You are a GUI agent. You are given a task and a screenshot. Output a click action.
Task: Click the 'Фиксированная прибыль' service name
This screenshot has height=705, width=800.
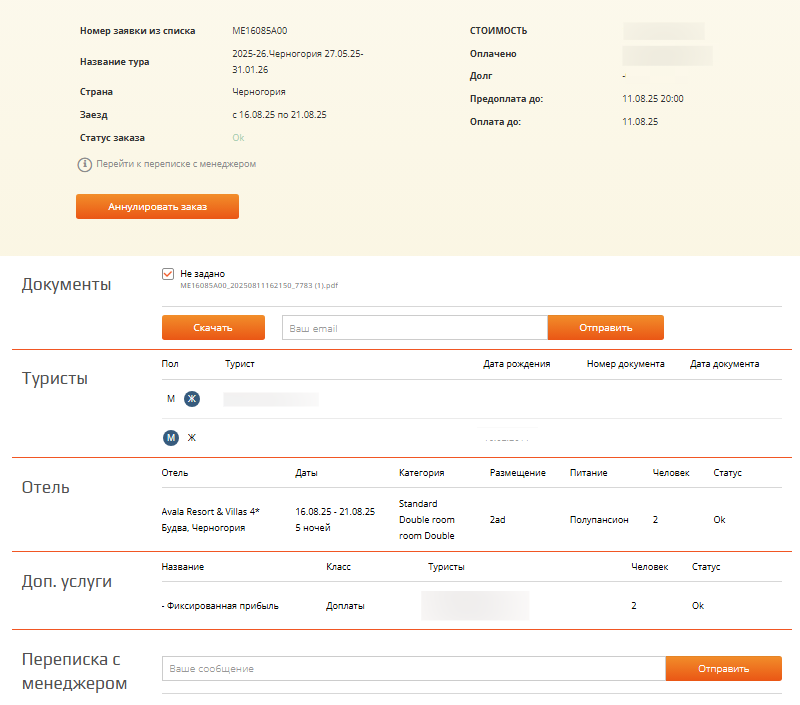pyautogui.click(x=221, y=605)
